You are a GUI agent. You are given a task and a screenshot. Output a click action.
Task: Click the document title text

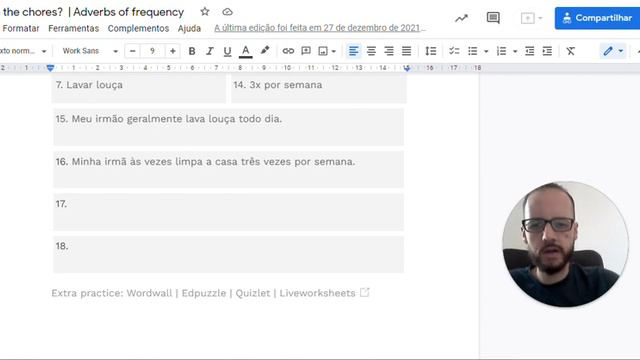click(x=93, y=12)
